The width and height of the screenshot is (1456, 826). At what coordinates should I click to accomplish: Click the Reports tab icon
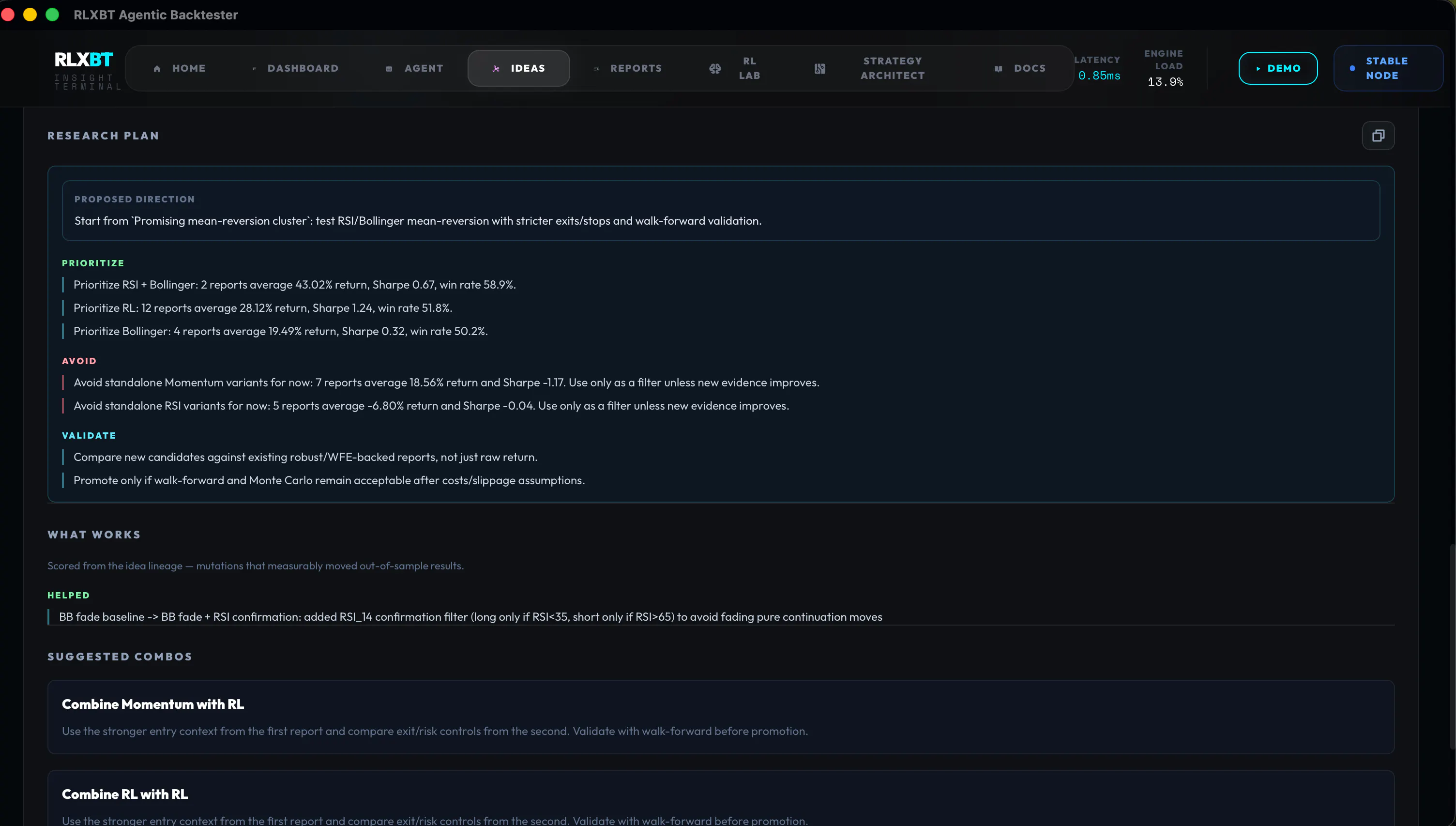[x=596, y=69]
